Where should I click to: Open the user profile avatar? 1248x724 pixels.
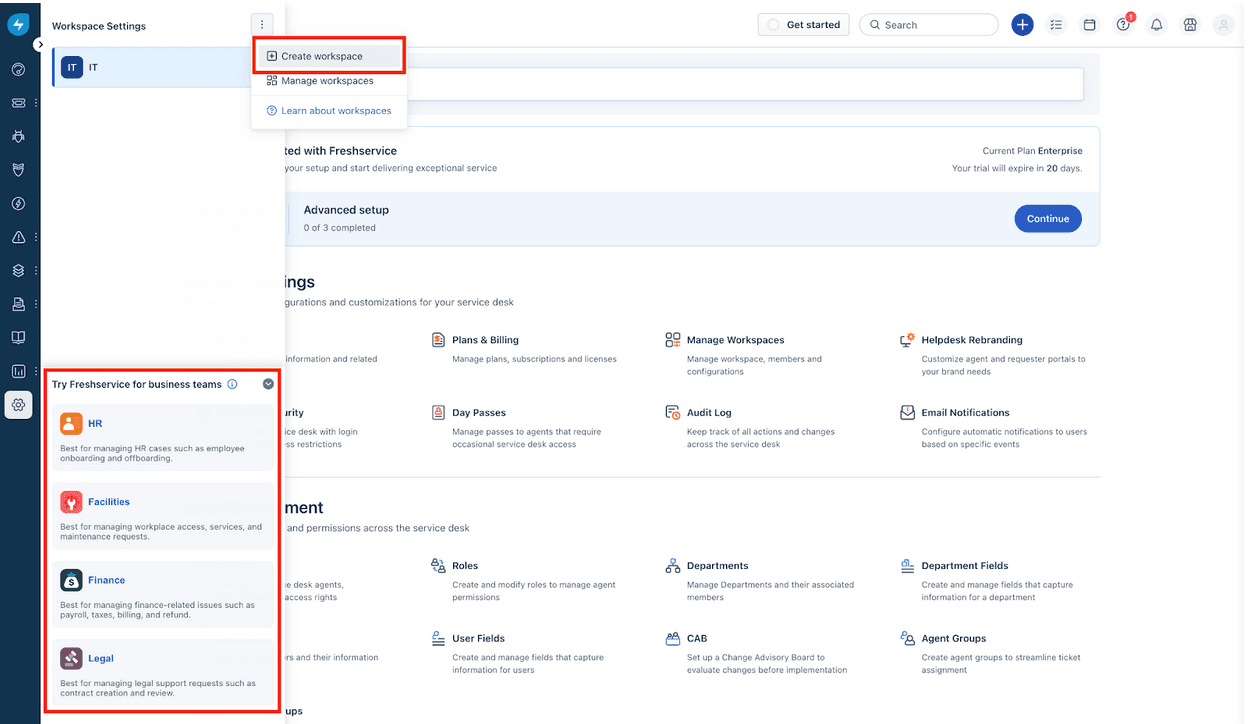pos(1223,25)
